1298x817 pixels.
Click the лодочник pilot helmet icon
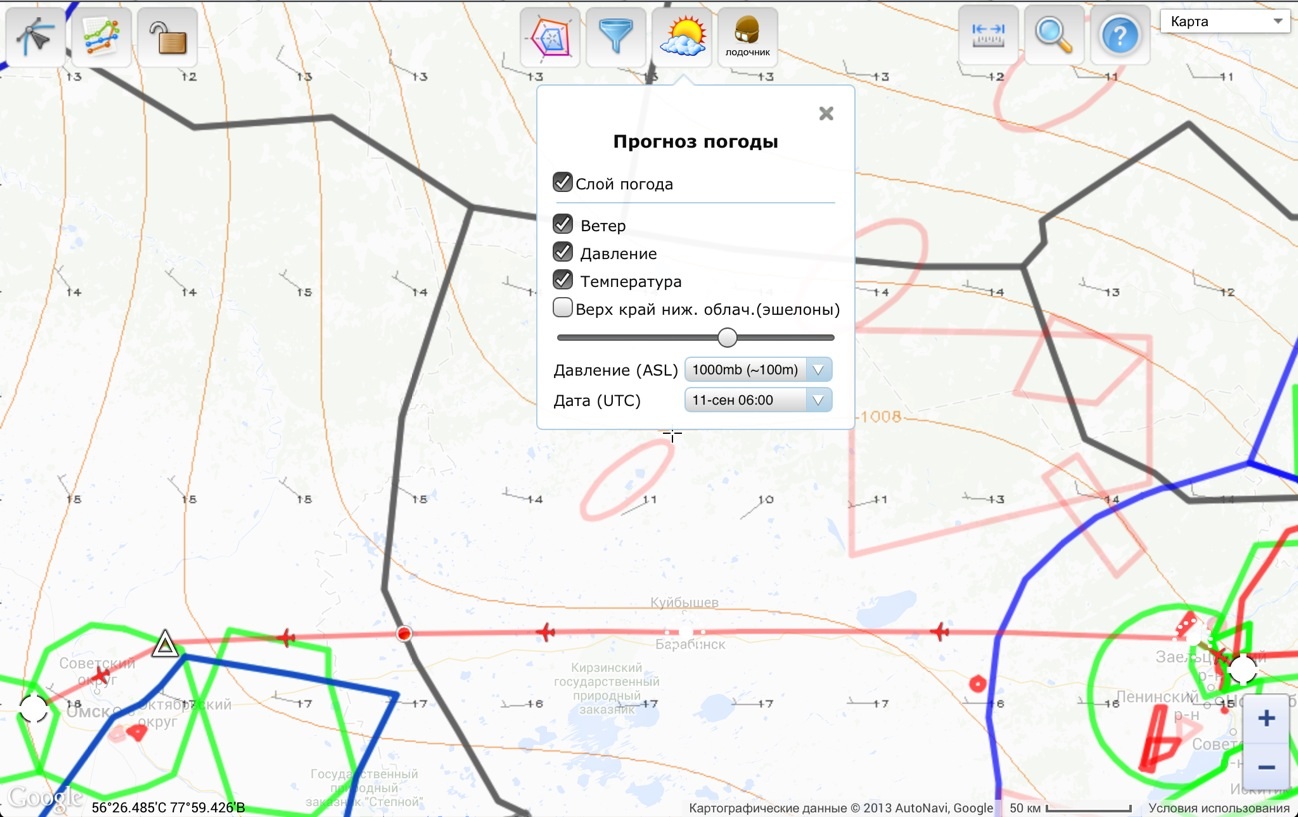click(748, 37)
